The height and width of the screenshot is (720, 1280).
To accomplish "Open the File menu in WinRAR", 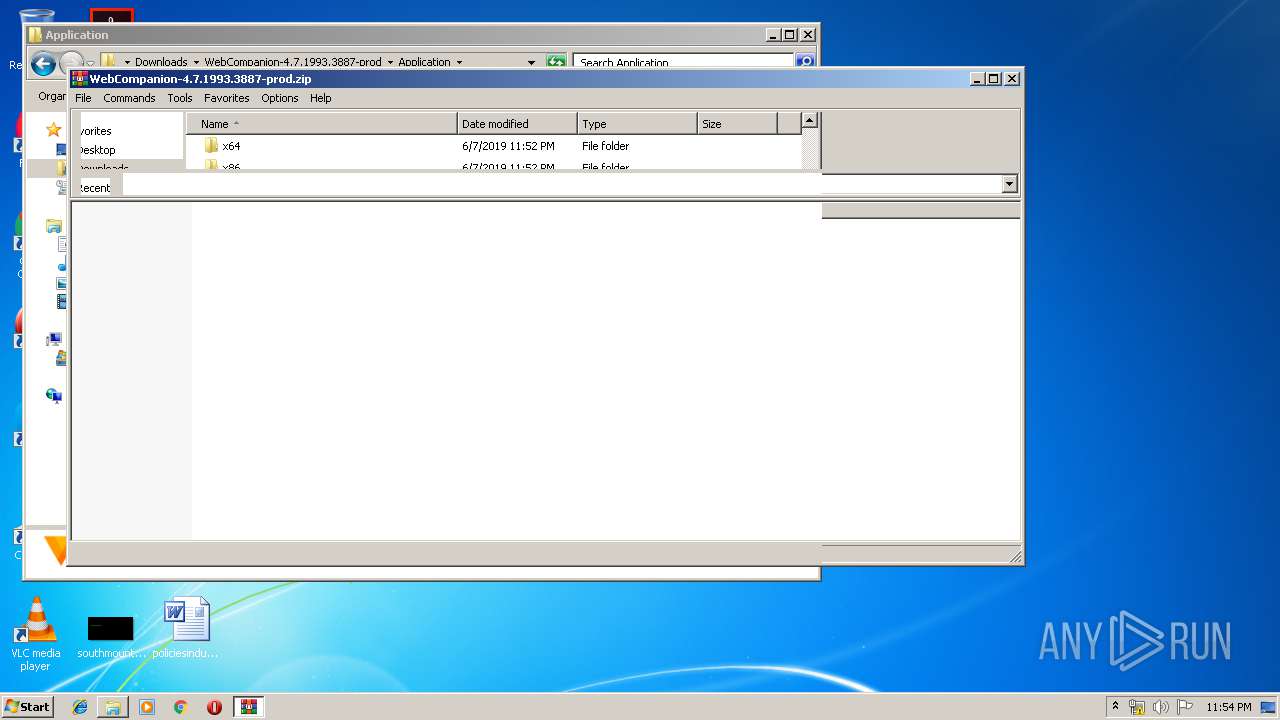I will (83, 98).
